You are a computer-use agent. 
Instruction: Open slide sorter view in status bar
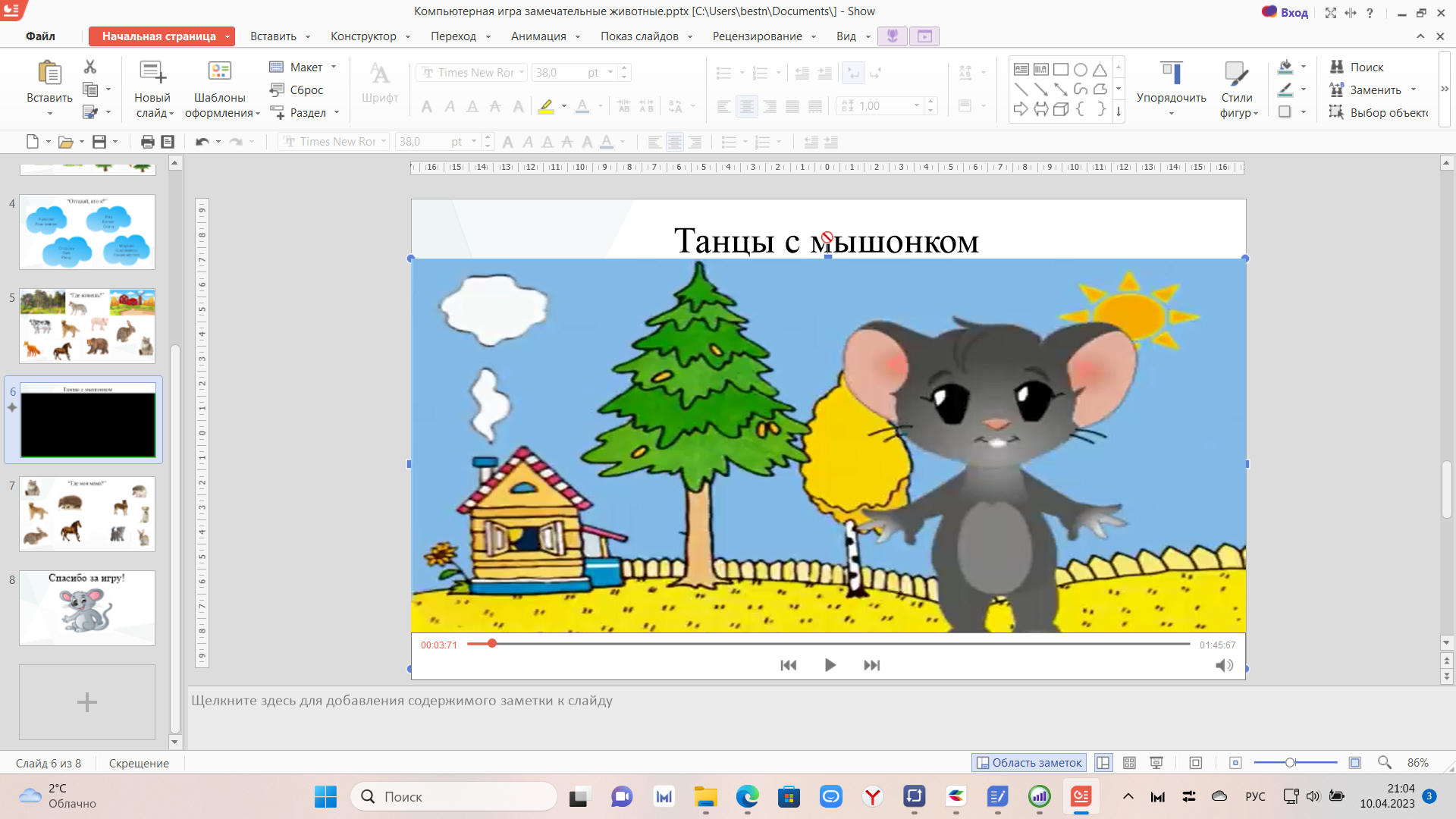pos(1129,763)
